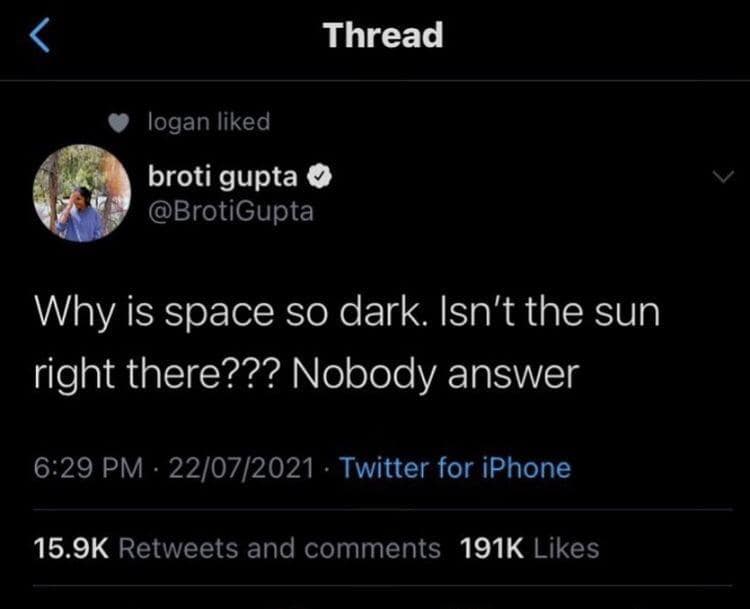Select the 'Nobody answer' phrase in the tweet
The height and width of the screenshot is (609, 750).
436,375
